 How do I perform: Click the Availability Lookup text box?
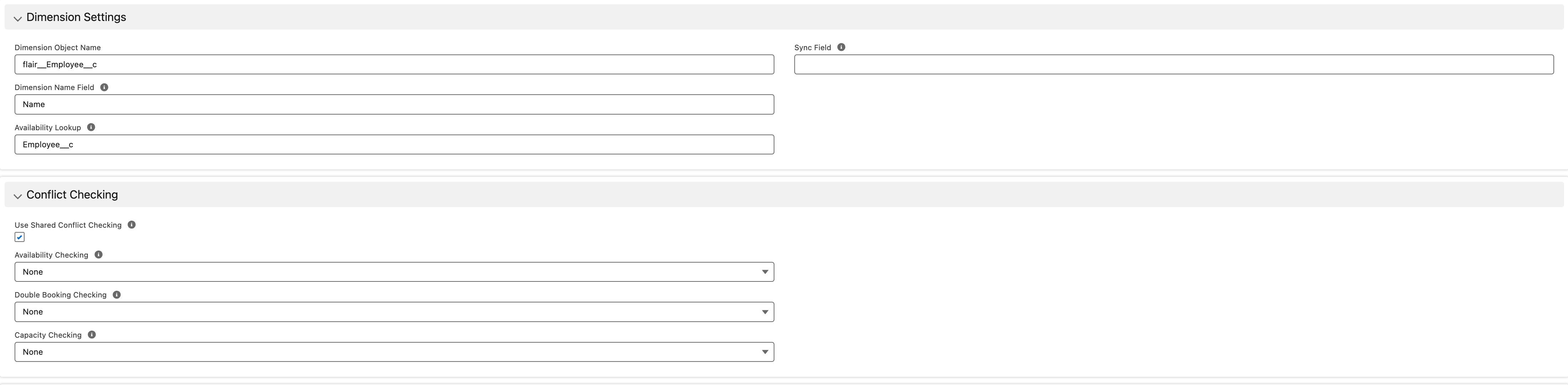click(x=394, y=144)
